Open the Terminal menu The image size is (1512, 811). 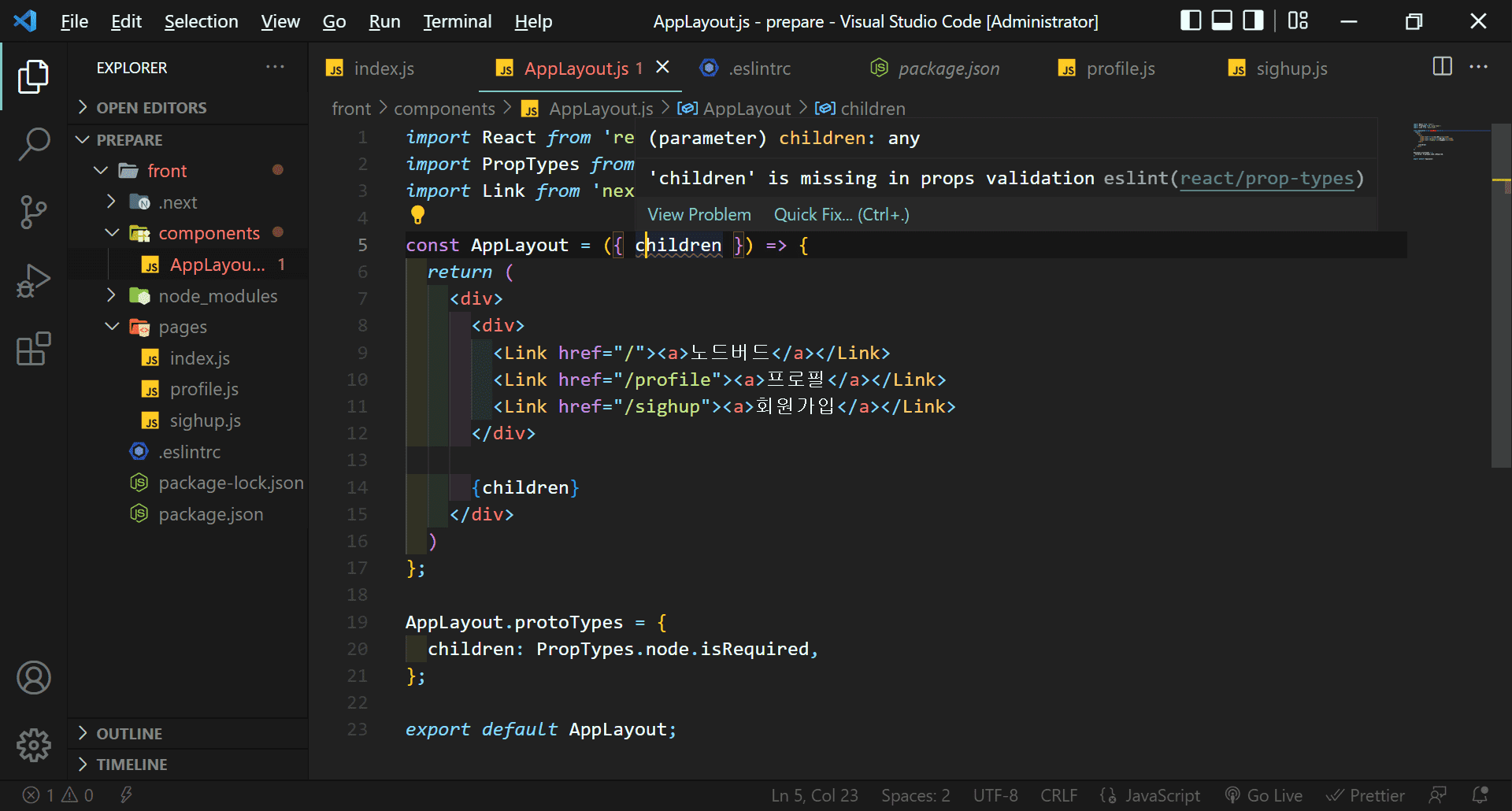457,21
